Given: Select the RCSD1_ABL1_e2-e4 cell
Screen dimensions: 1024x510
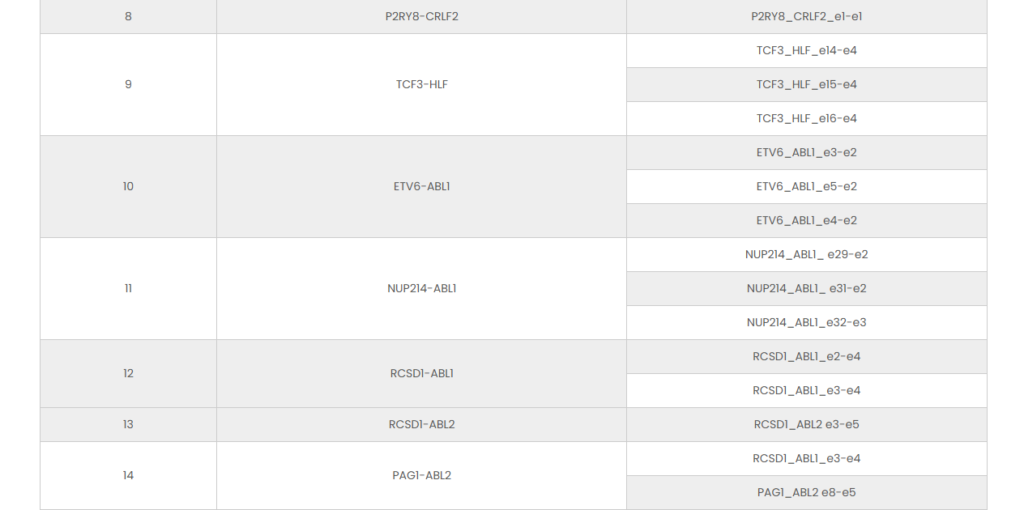Looking at the screenshot, I should coord(806,357).
